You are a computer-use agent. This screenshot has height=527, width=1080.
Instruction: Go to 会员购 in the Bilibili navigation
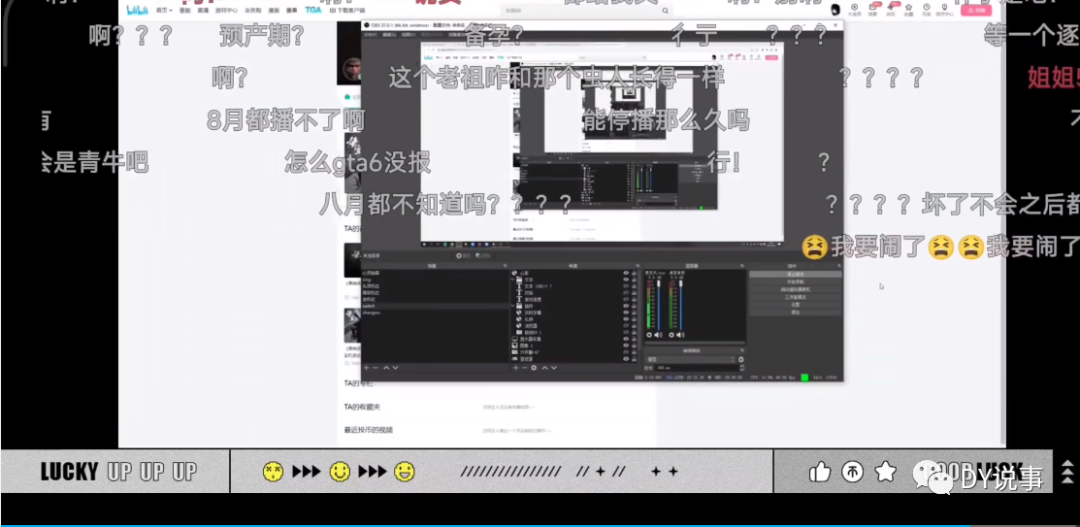click(x=253, y=10)
